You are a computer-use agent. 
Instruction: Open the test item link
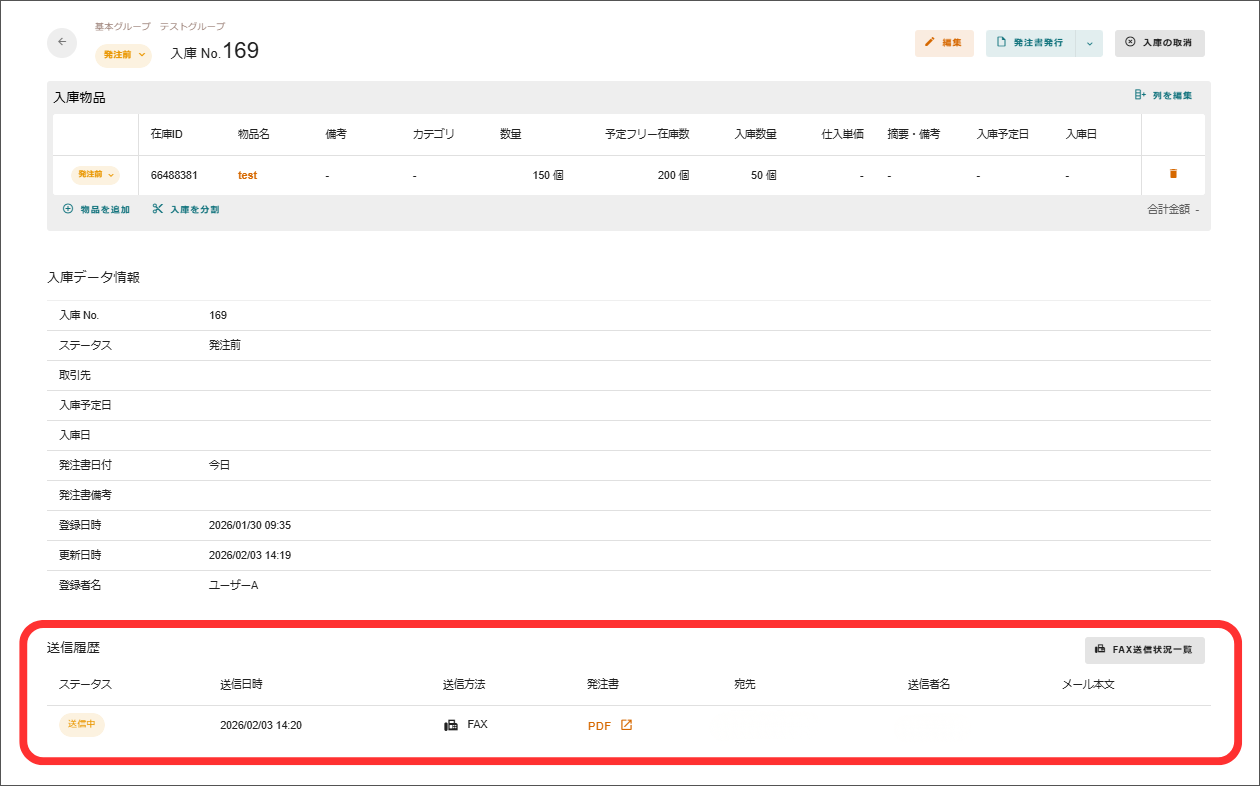tap(247, 175)
